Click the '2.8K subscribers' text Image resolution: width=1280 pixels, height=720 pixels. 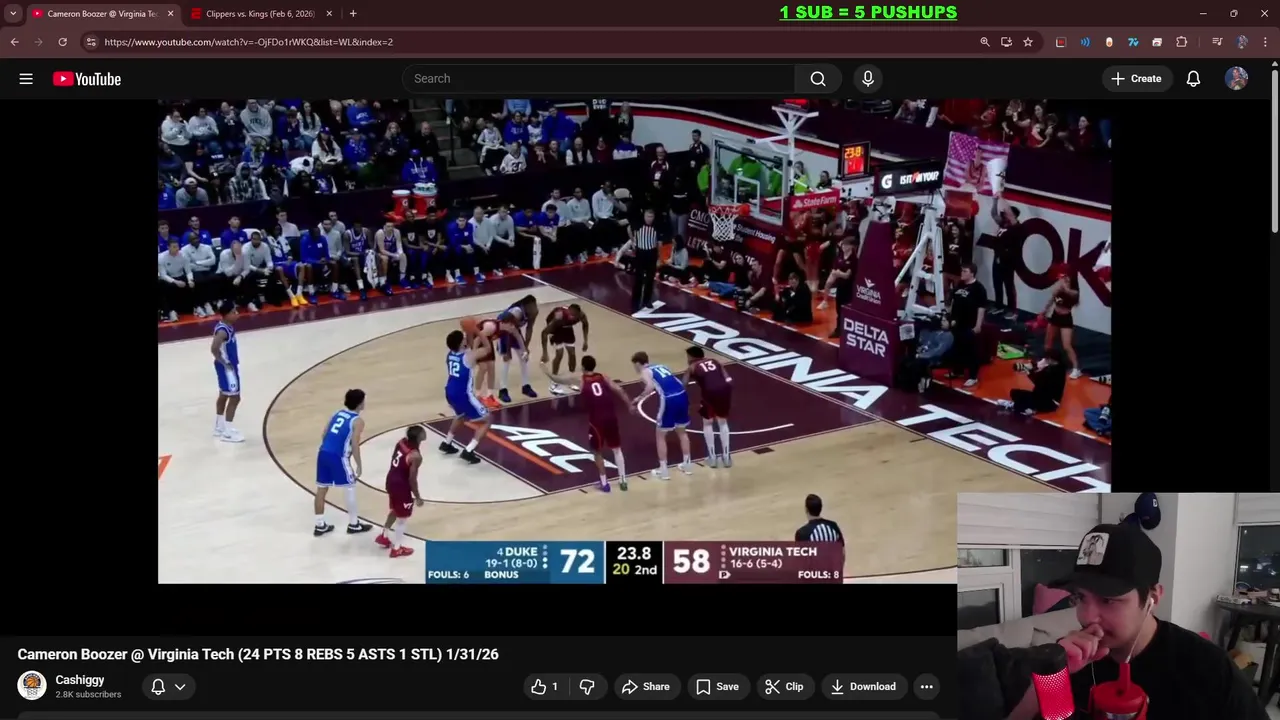88,695
